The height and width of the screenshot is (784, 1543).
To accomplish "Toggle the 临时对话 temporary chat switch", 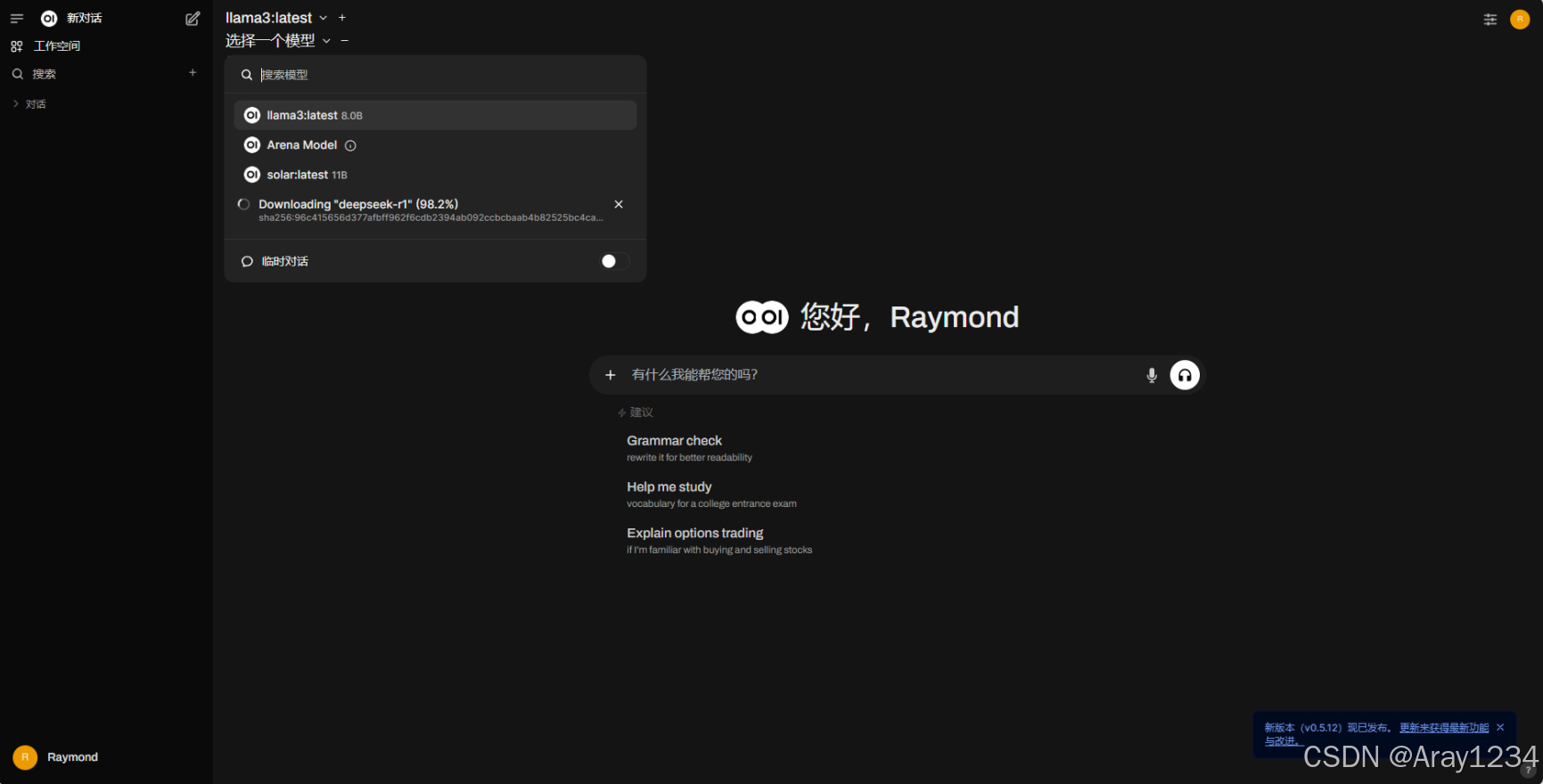I will pos(614,261).
